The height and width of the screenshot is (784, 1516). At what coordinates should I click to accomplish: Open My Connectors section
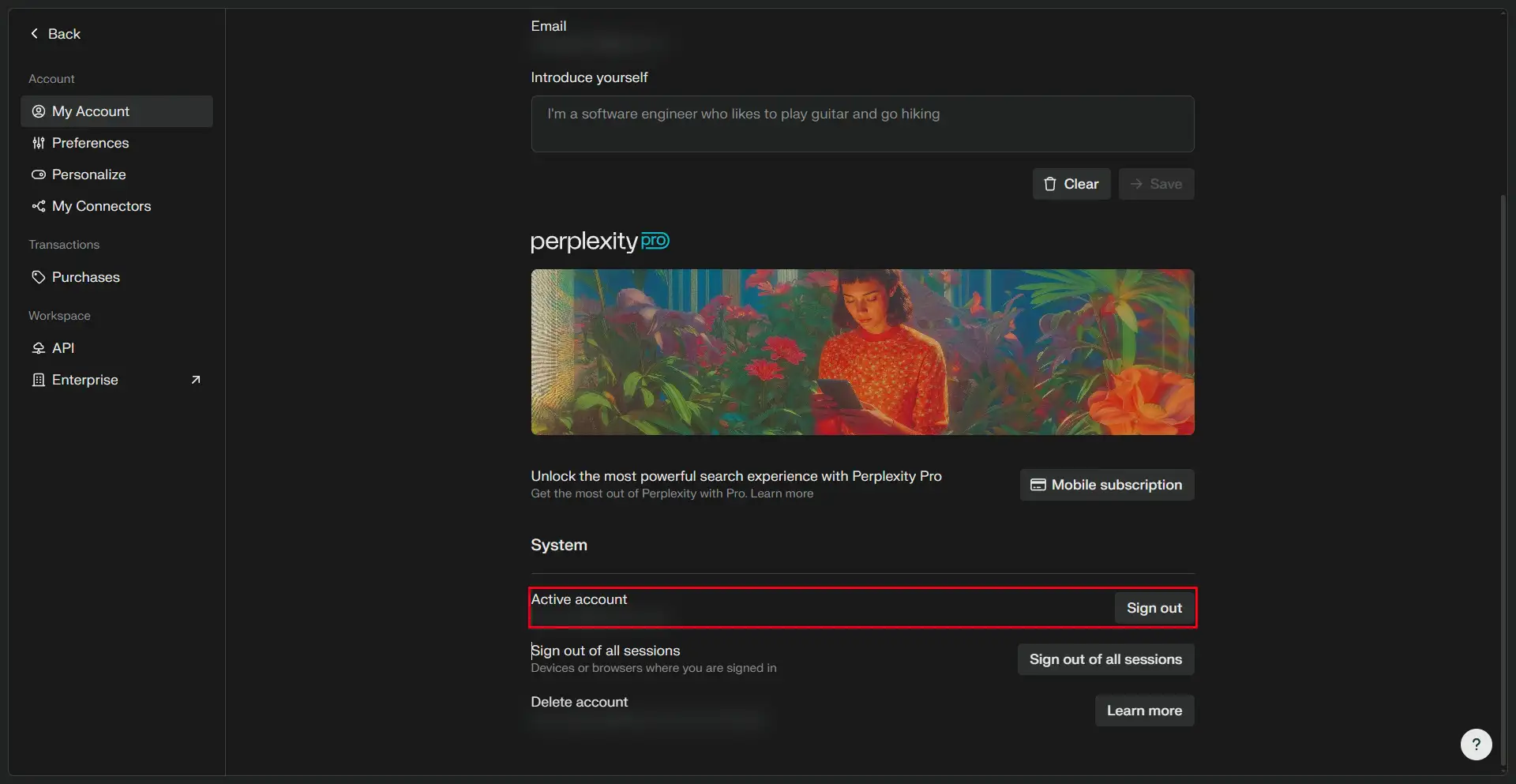tap(117, 206)
